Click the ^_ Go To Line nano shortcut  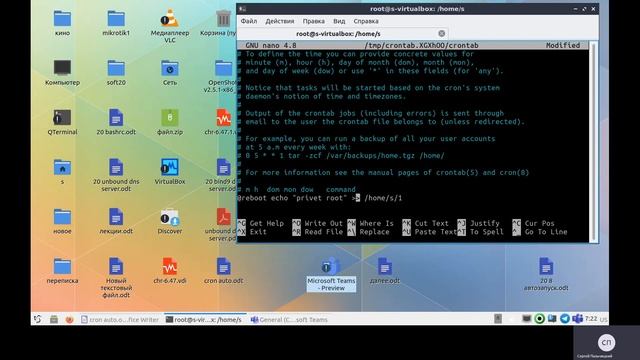point(540,232)
